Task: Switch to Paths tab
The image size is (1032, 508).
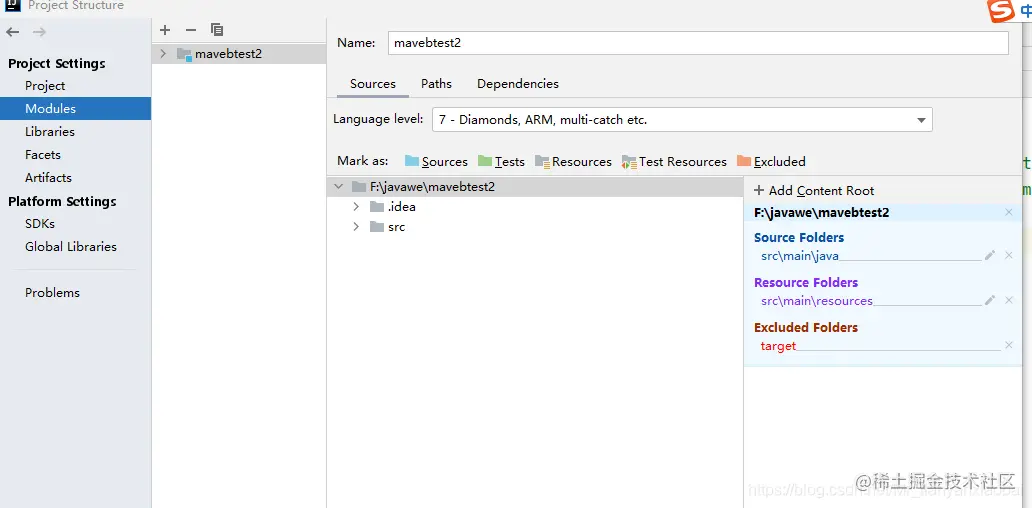Action: [x=436, y=84]
